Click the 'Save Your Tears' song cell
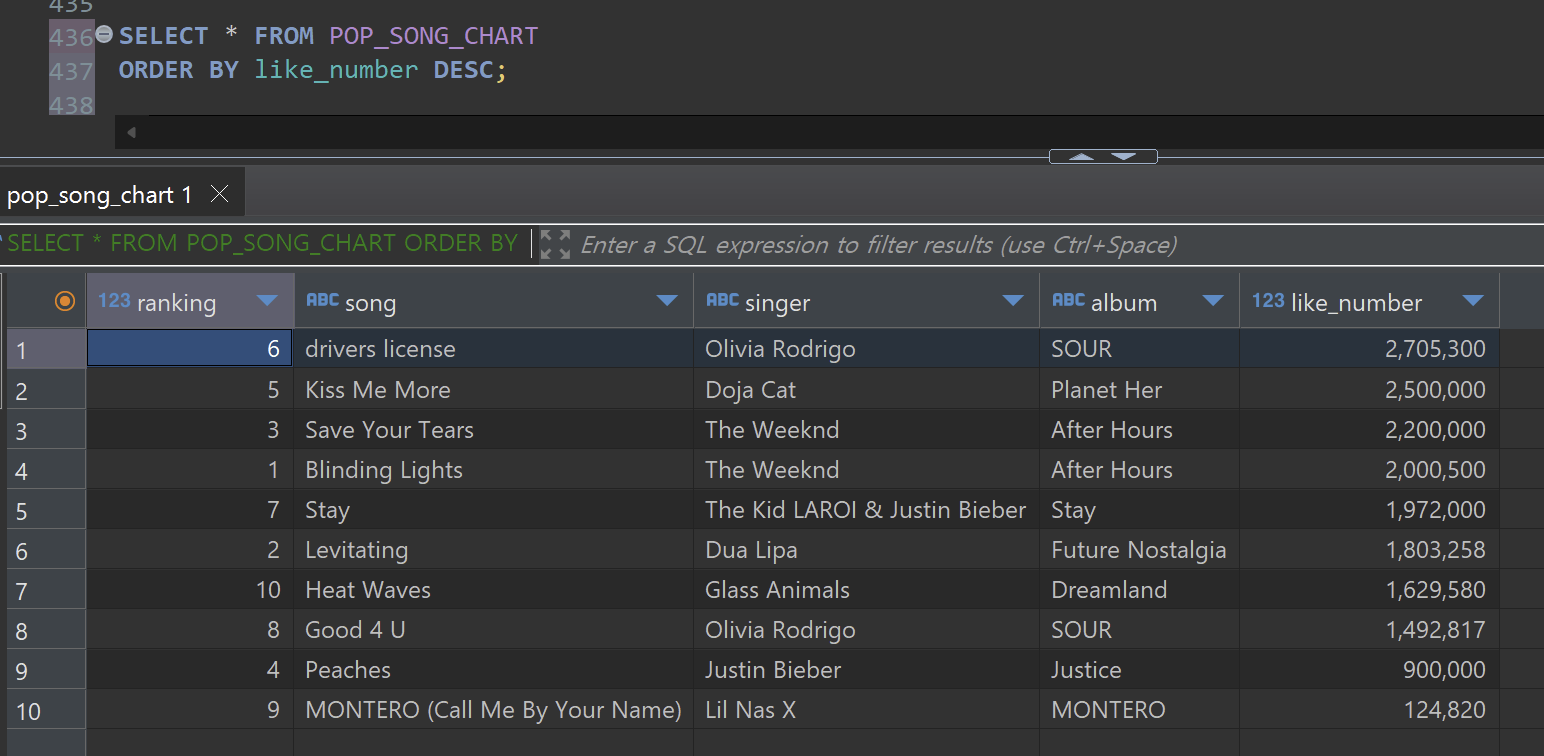 click(x=494, y=429)
